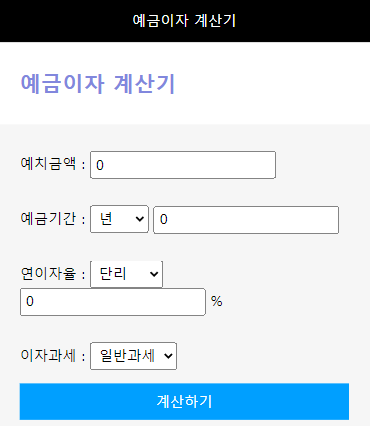Click the 예치금액 label text
Image resolution: width=370 pixels, height=426 pixels.
click(x=48, y=164)
